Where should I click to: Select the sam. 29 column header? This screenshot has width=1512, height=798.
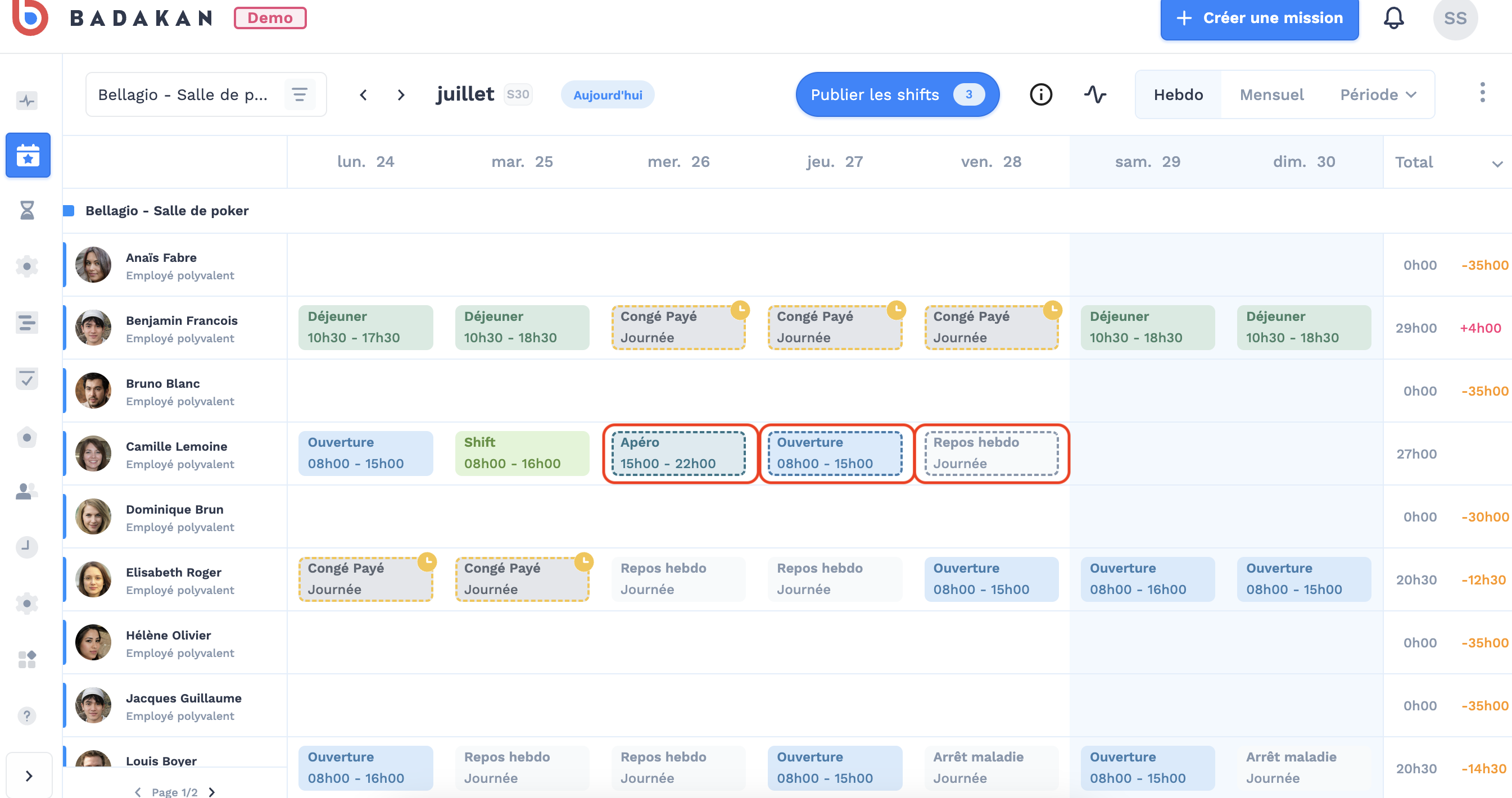(x=1148, y=161)
